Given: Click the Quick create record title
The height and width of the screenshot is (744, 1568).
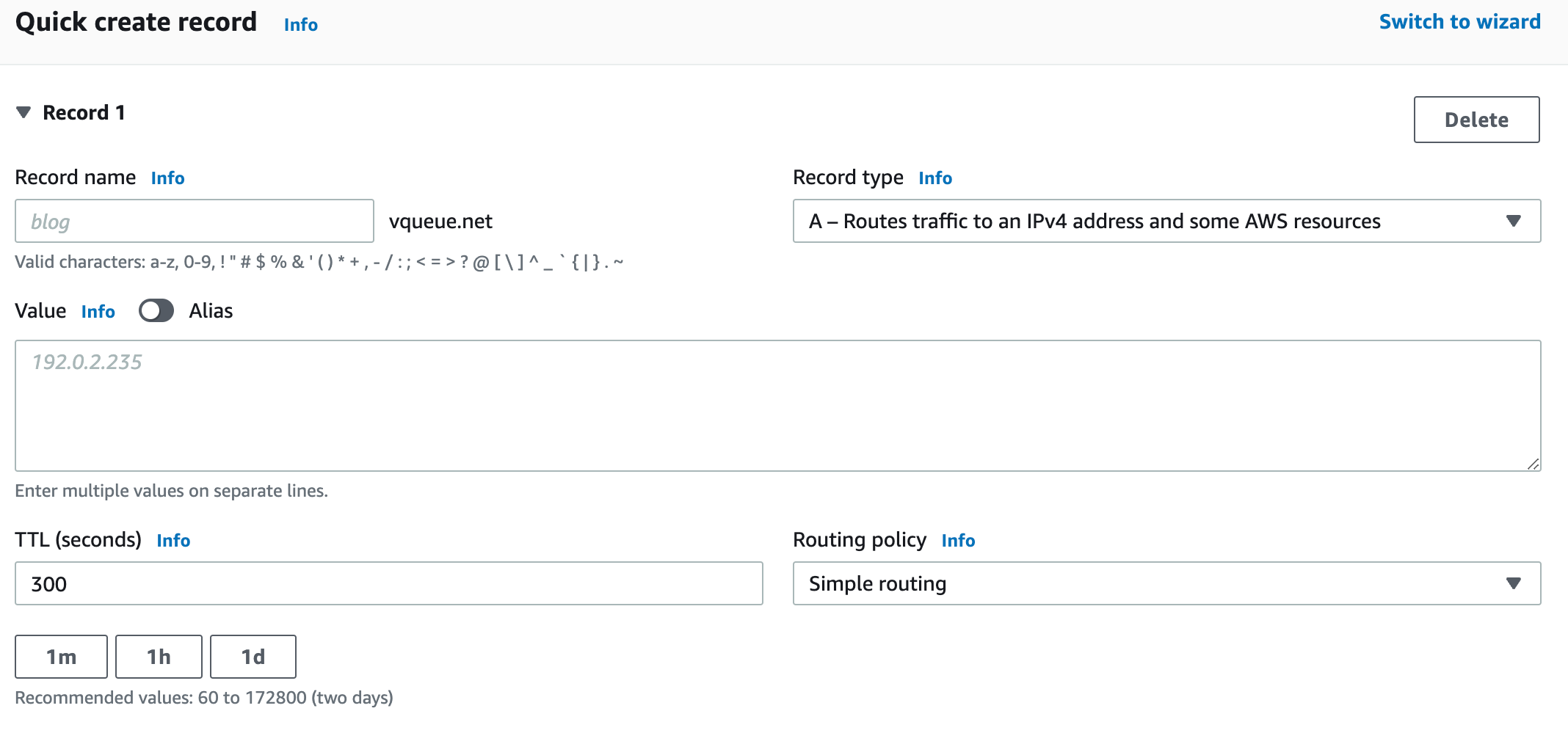Looking at the screenshot, I should coord(136,22).
